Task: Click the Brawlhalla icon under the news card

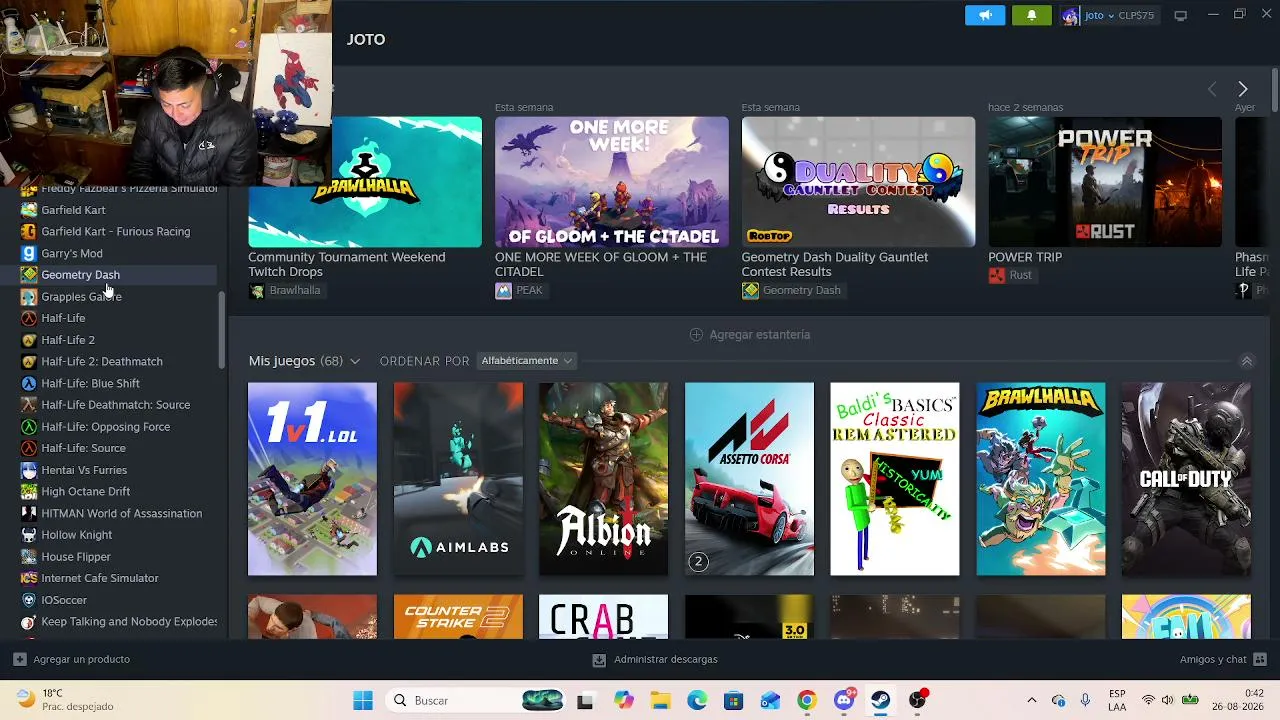Action: coord(257,290)
